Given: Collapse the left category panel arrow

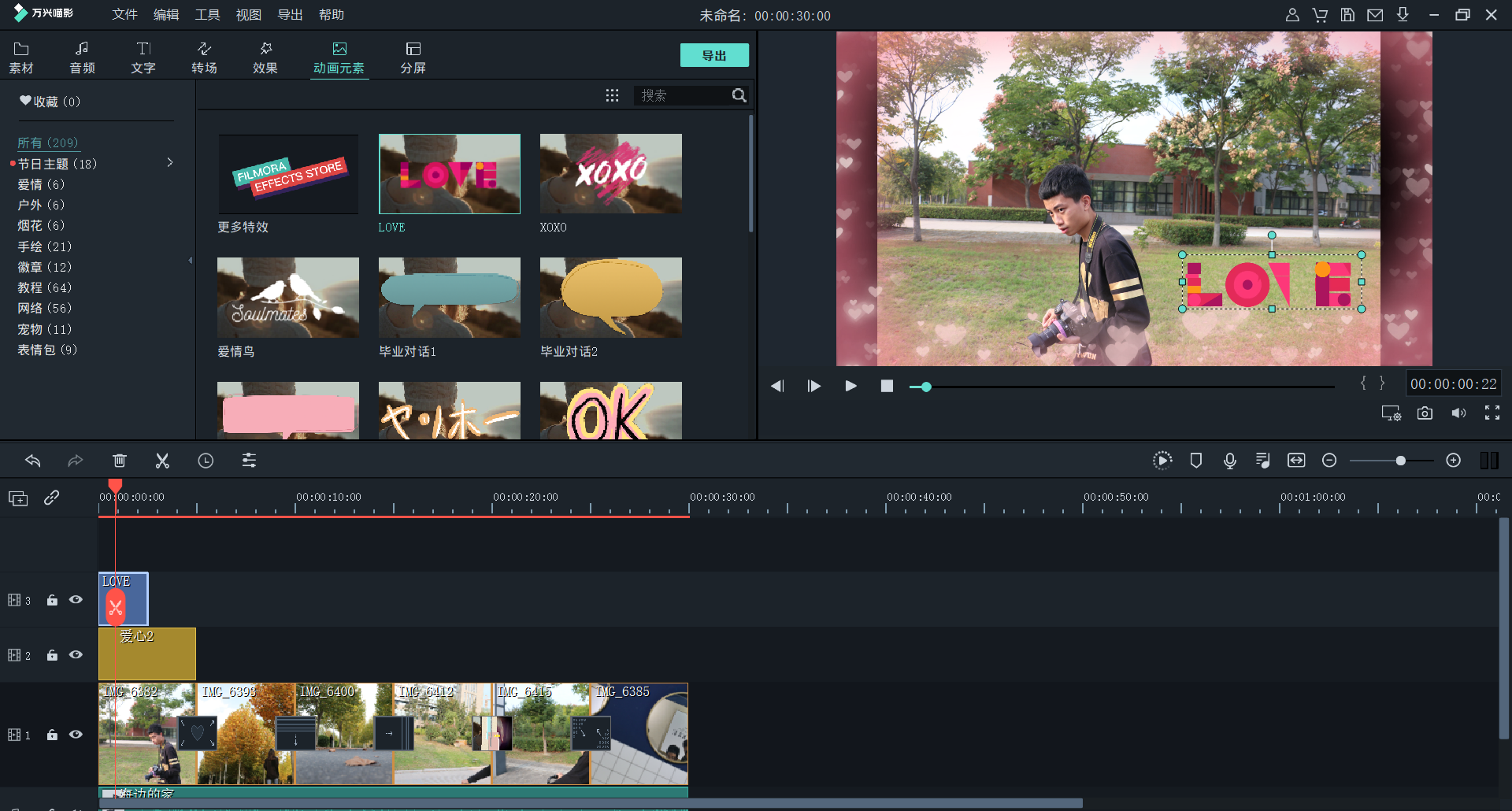Looking at the screenshot, I should click(190, 261).
